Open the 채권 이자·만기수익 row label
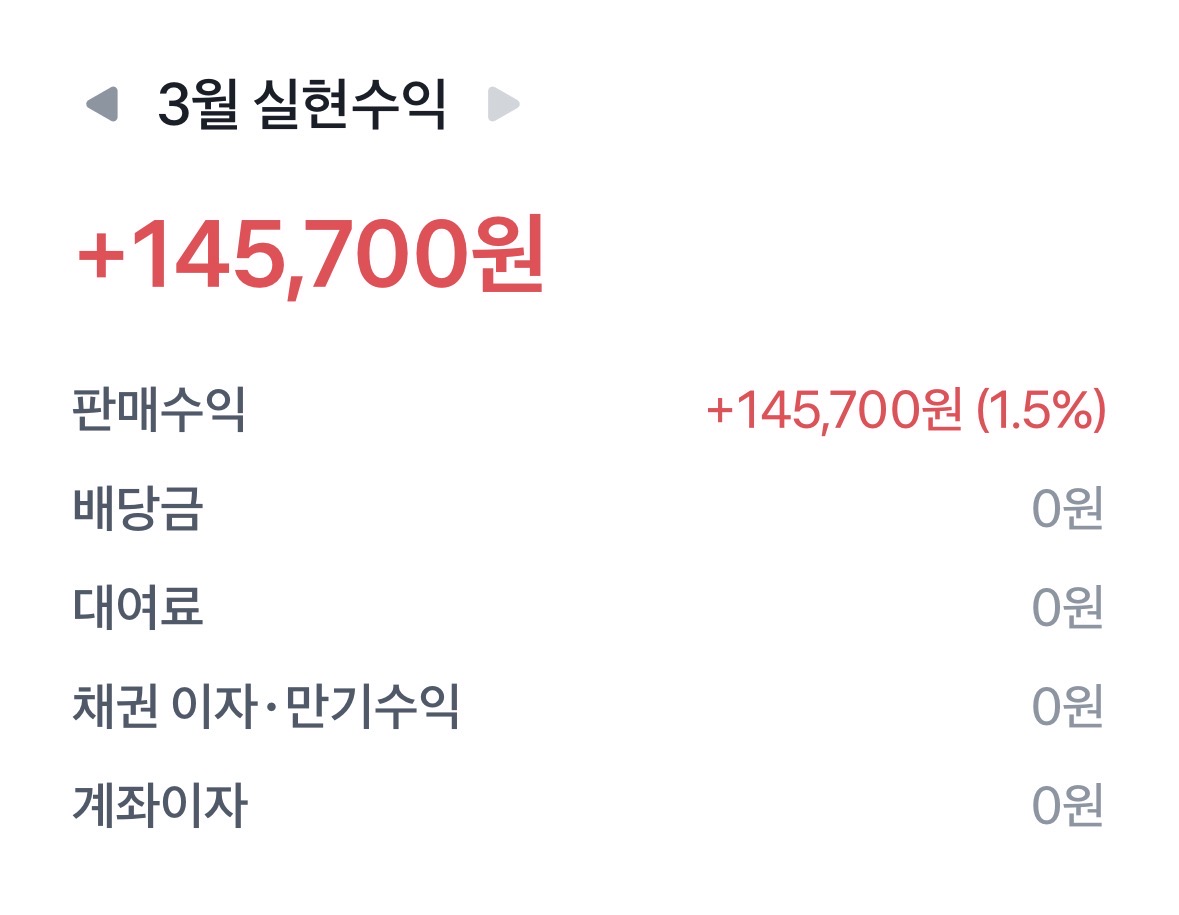1179x915 pixels. 265,706
